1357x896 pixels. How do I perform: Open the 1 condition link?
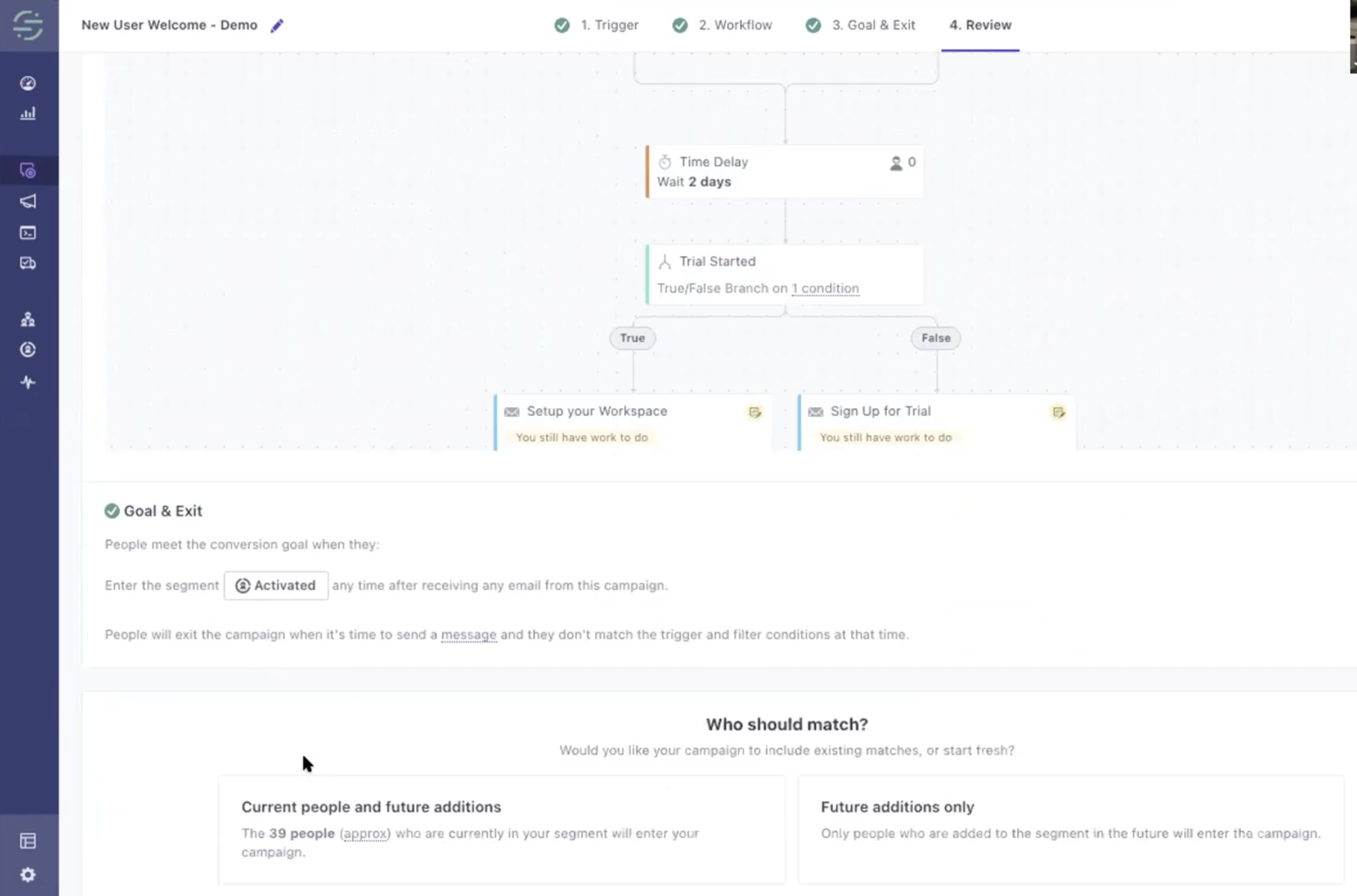pos(825,288)
